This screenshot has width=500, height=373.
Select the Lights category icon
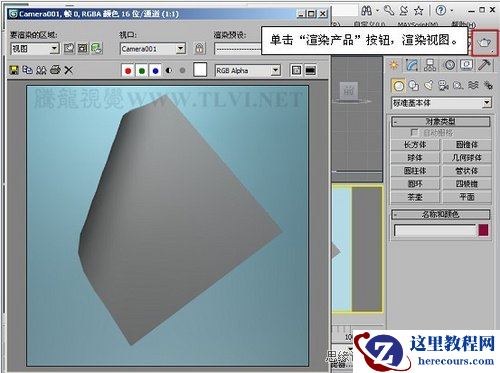pyautogui.click(x=429, y=86)
